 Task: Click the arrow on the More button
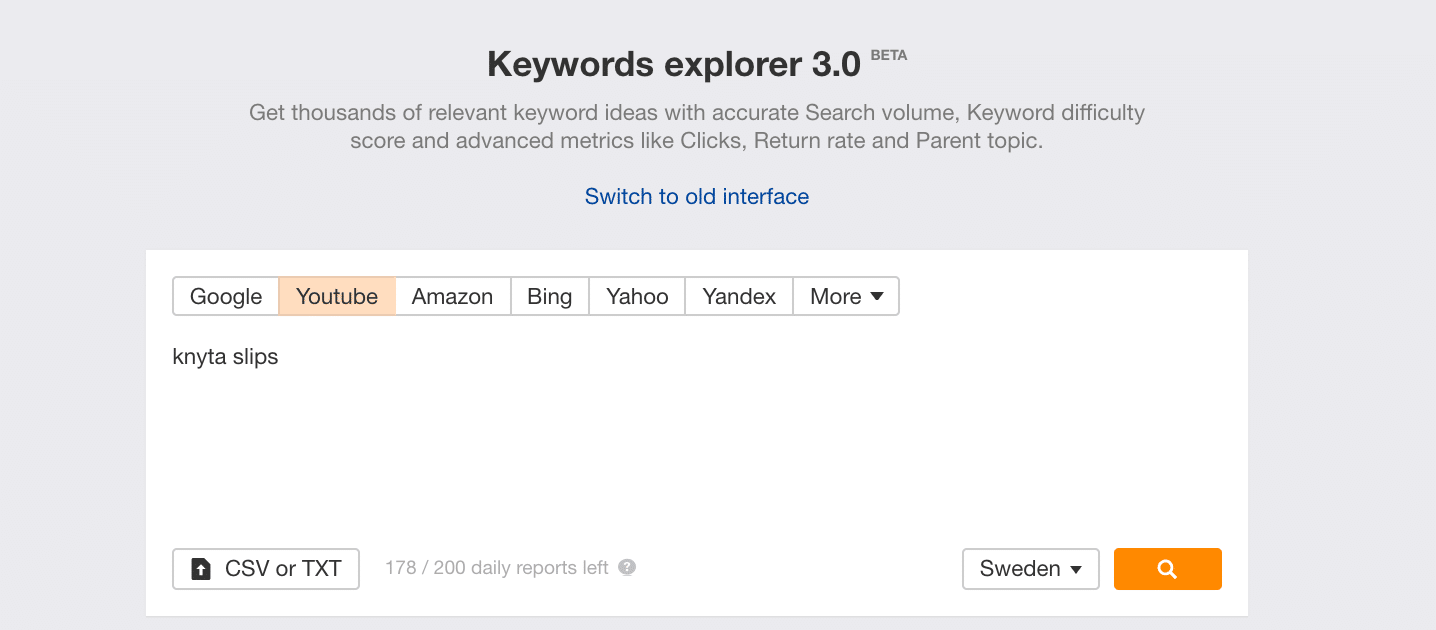(x=877, y=296)
